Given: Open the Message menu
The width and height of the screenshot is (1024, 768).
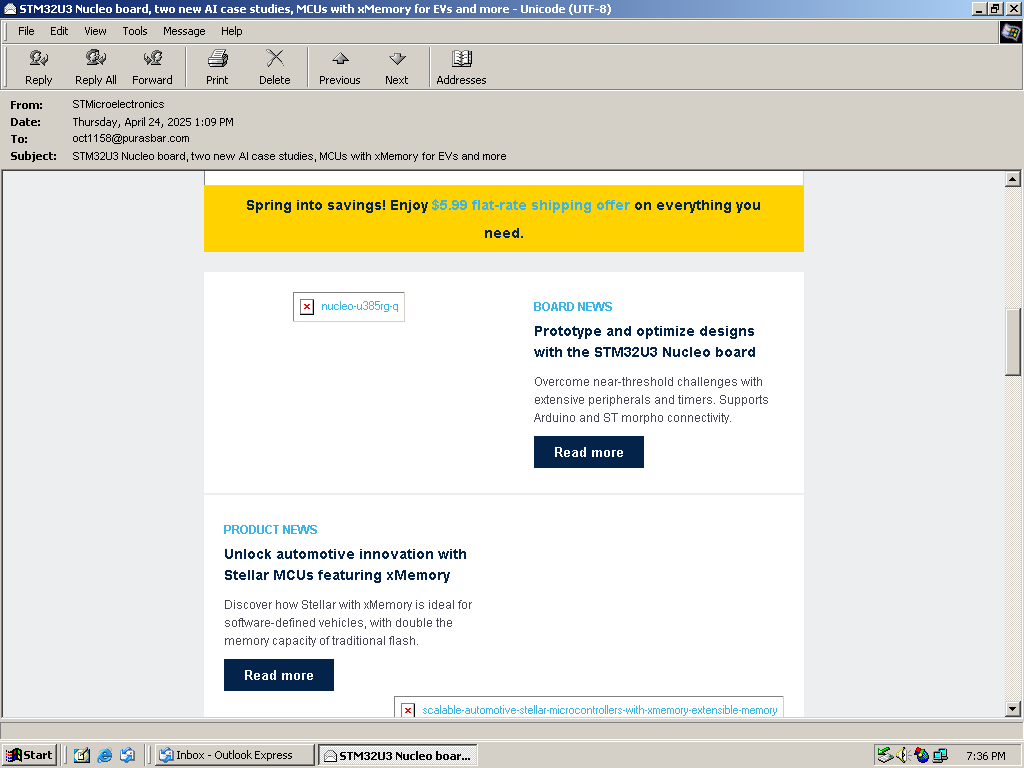Looking at the screenshot, I should [x=184, y=31].
